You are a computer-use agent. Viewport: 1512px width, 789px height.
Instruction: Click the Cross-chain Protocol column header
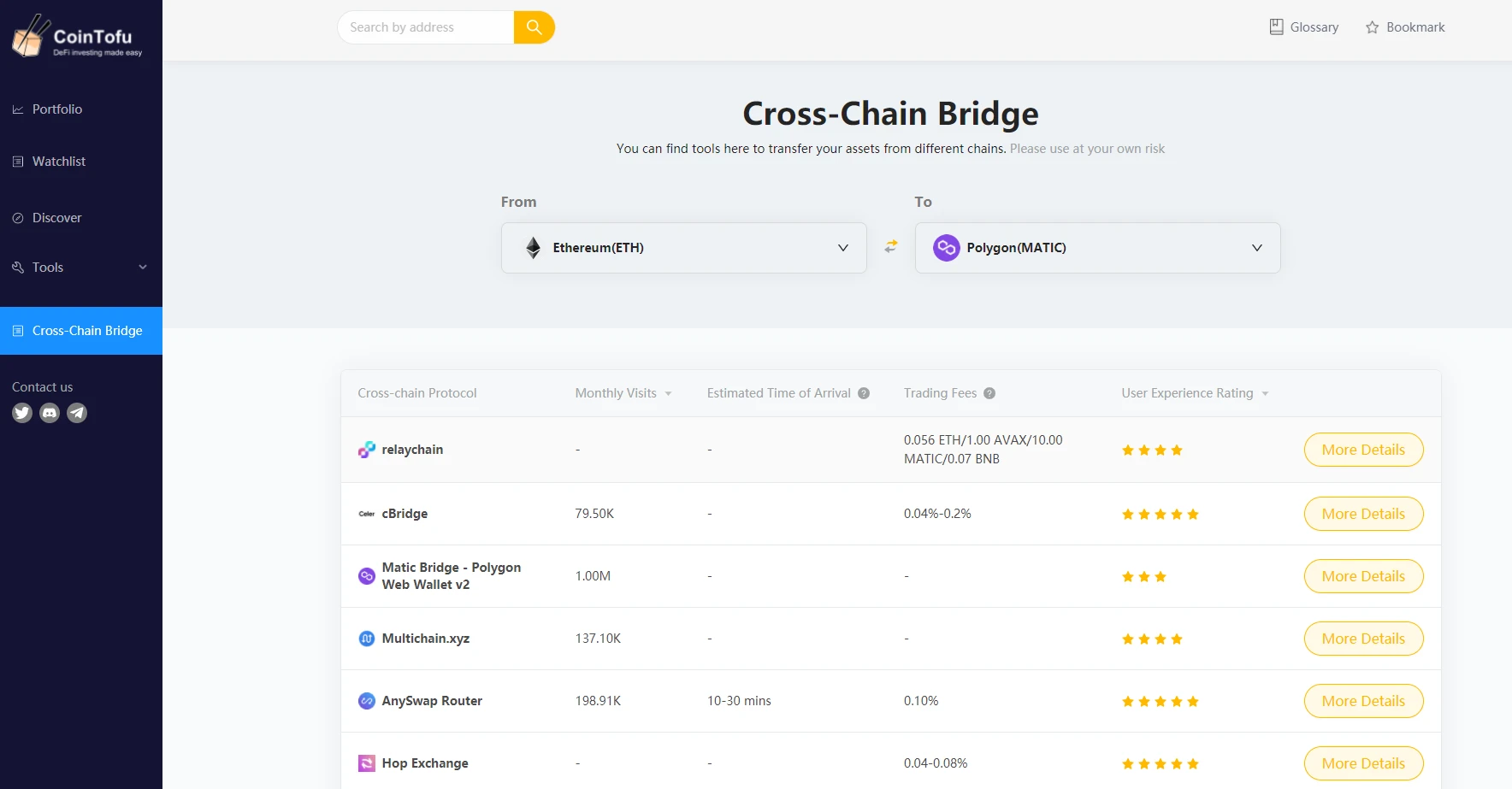416,393
